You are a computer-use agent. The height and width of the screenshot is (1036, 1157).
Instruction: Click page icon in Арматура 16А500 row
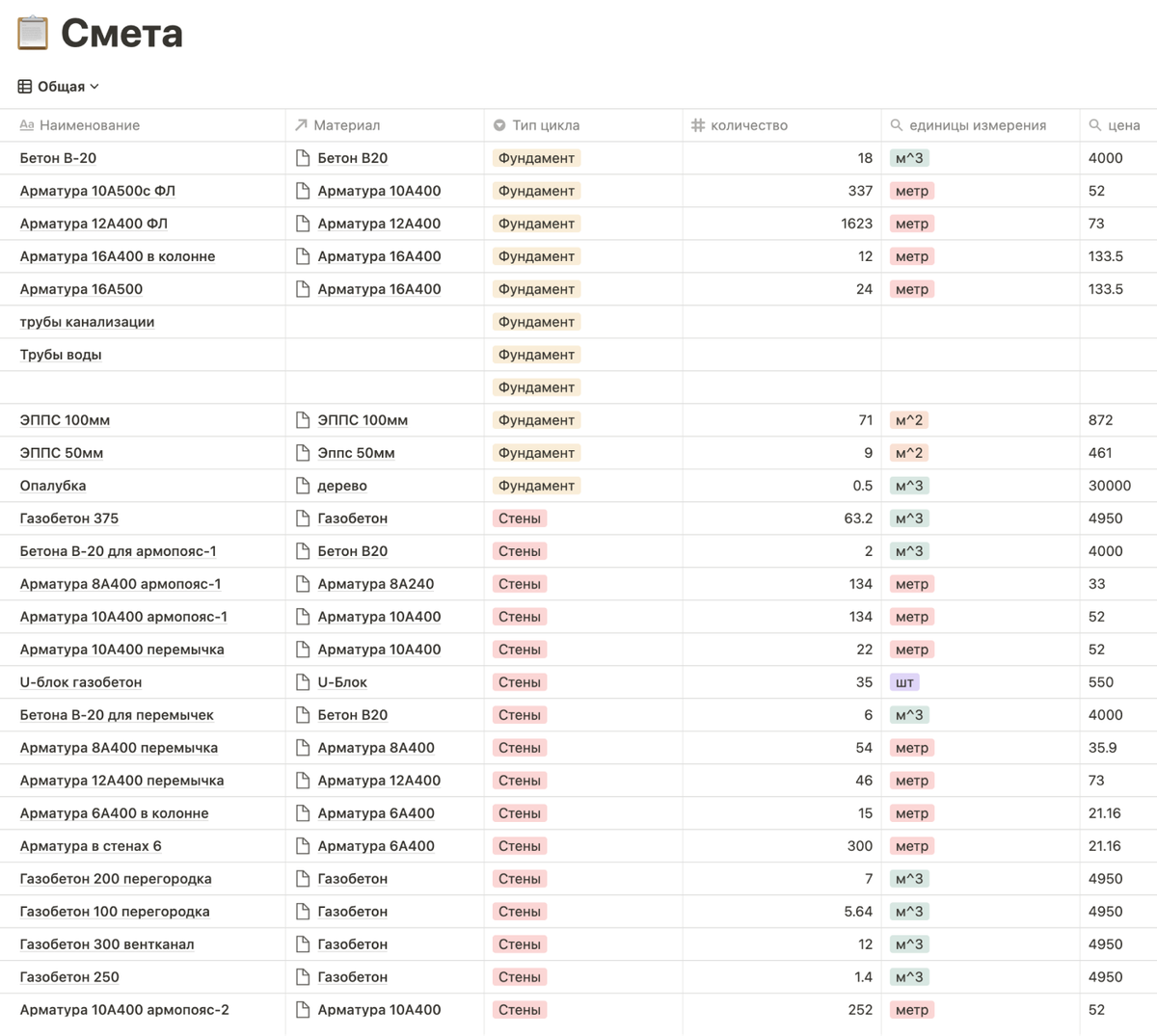click(x=303, y=289)
